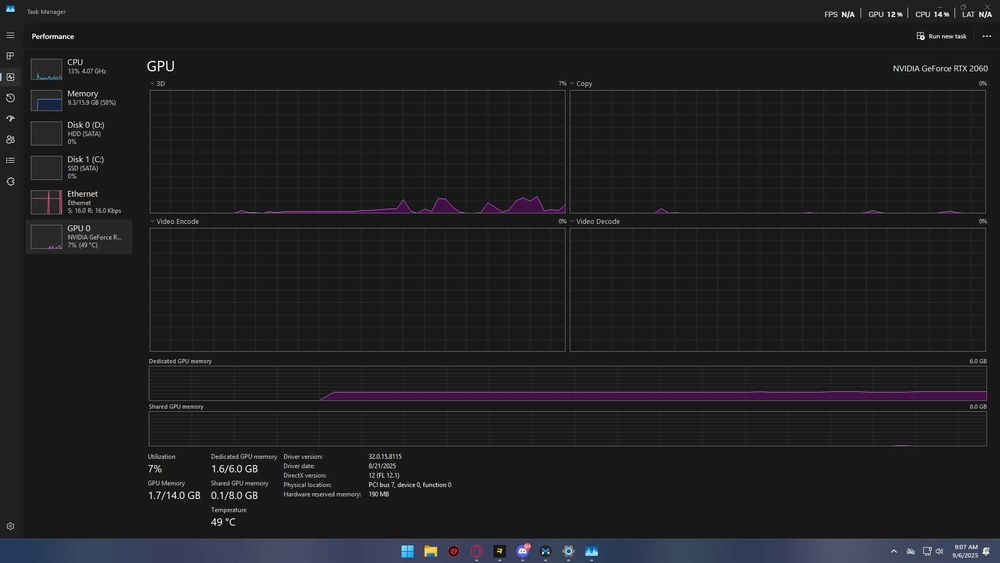1000x563 pixels.
Task: Click the Task Manager taskbar icon
Action: point(591,551)
